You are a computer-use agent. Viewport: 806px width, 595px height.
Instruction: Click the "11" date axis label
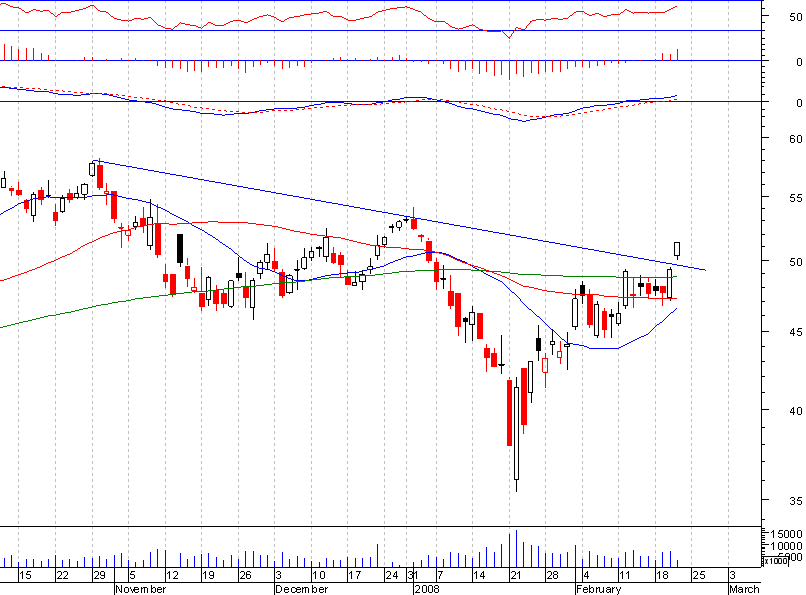coord(625,575)
